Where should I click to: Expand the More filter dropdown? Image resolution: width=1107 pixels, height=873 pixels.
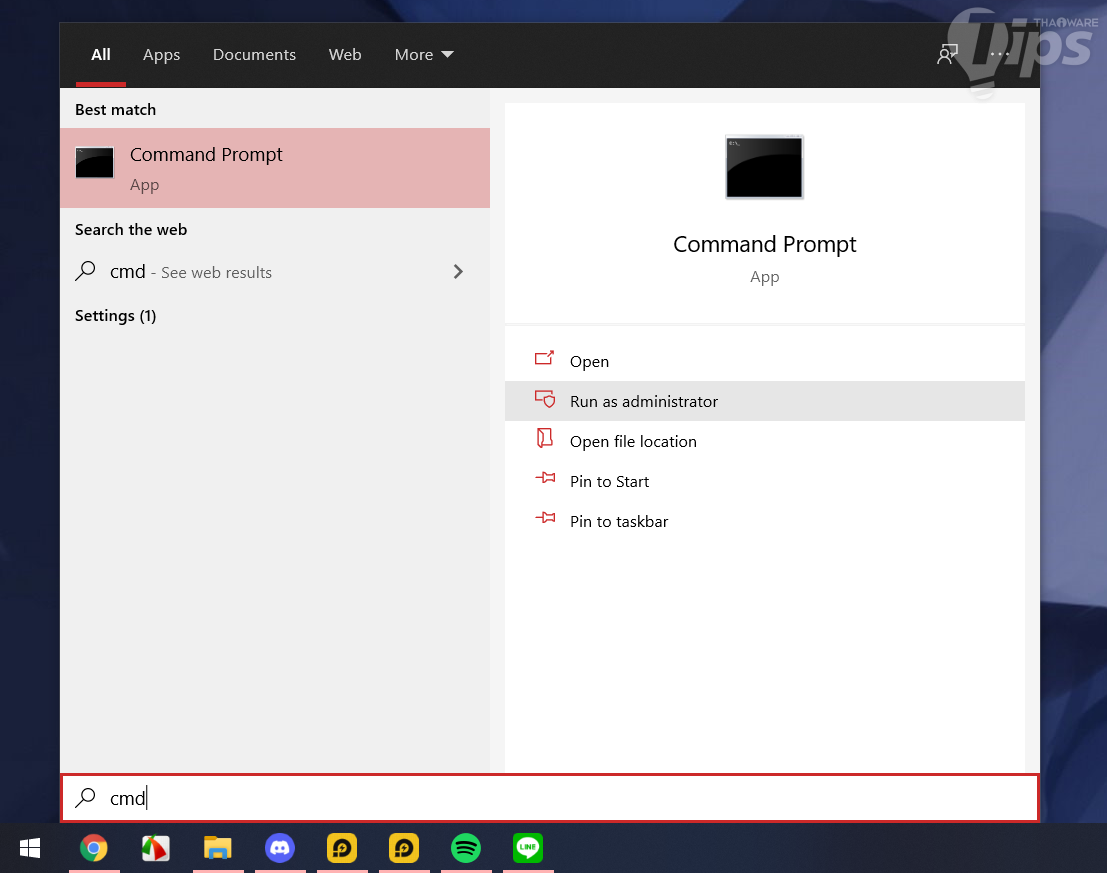(424, 55)
